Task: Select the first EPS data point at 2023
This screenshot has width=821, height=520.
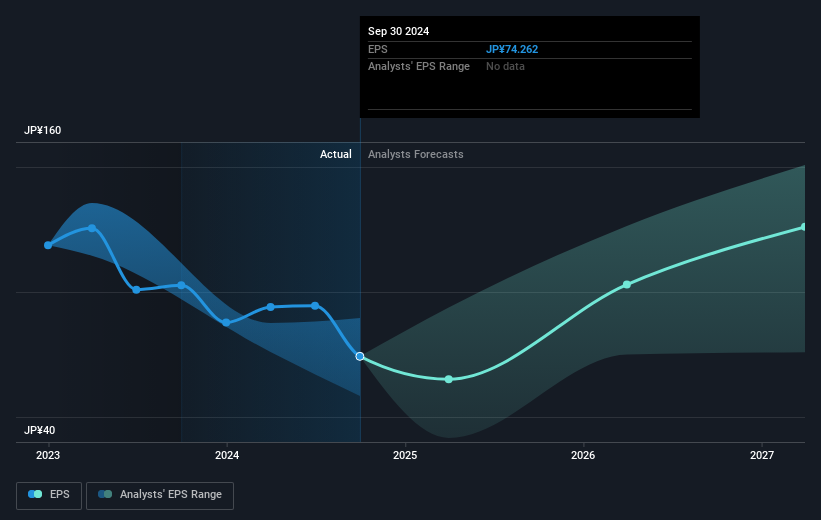Action: (x=48, y=245)
